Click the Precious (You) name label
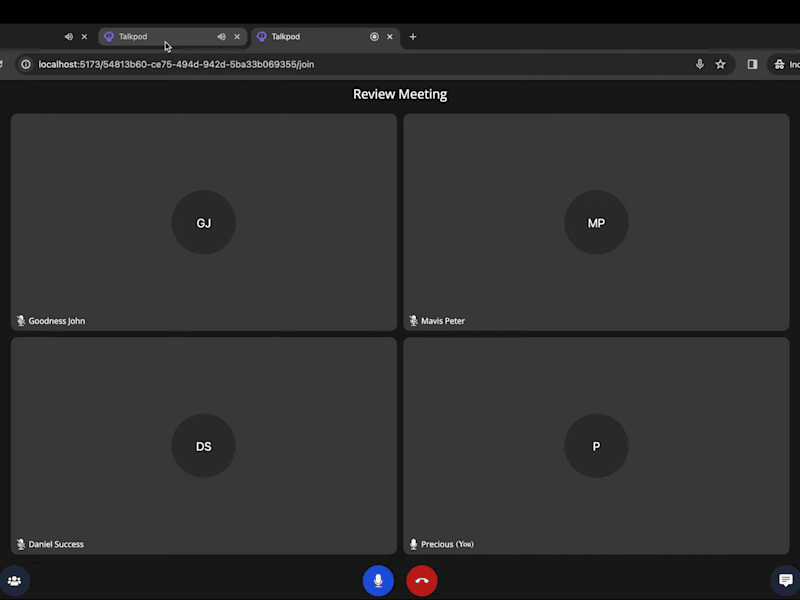800x600 pixels. pyautogui.click(x=447, y=544)
